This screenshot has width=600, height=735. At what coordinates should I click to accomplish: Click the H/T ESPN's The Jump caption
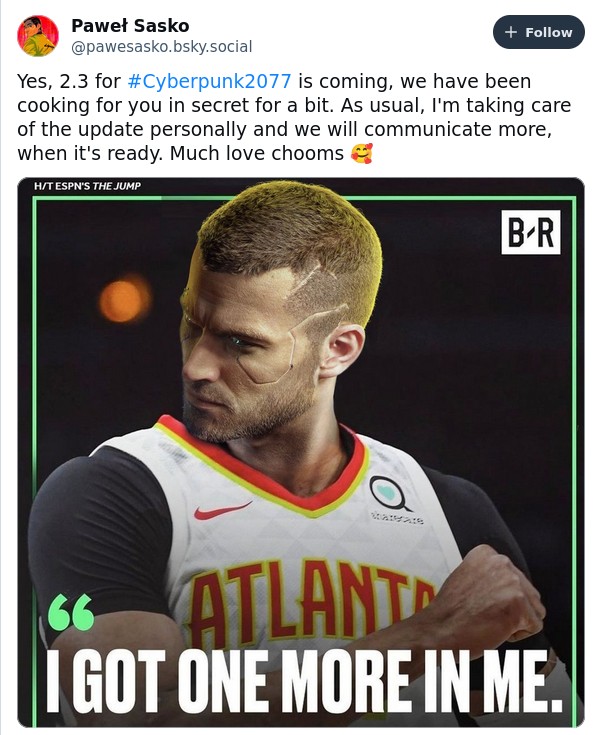pyautogui.click(x=88, y=186)
